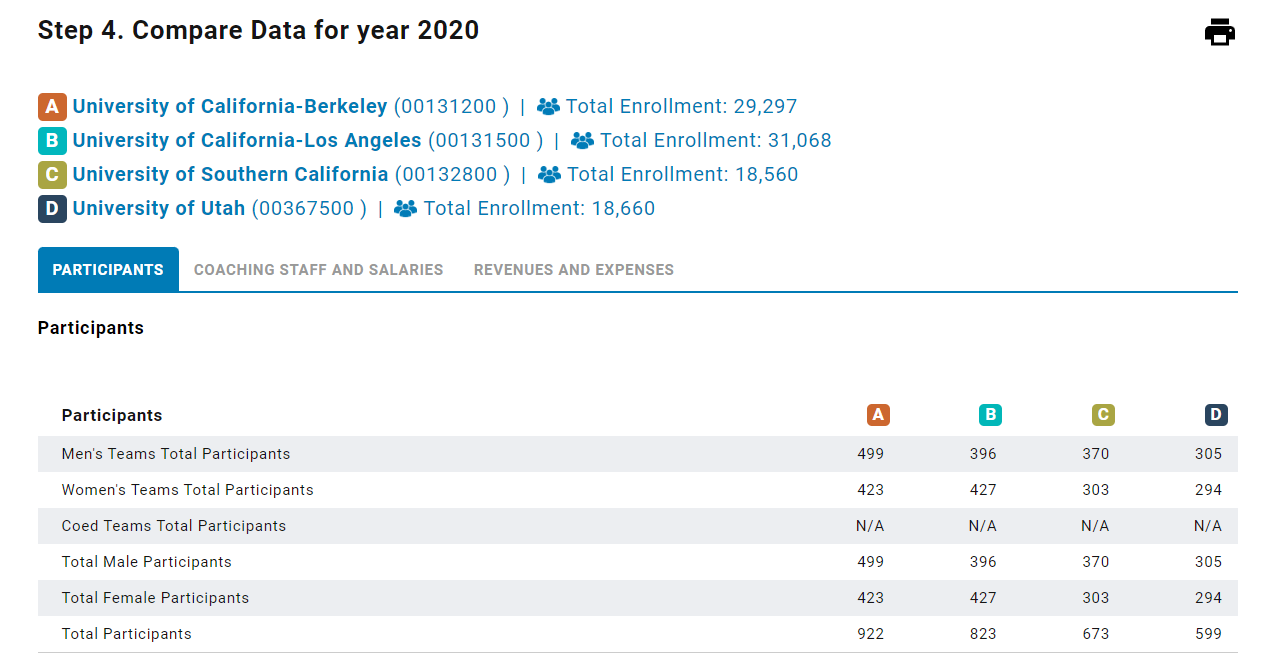Click Total Female Participants row label
The width and height of the screenshot is (1265, 664).
(156, 598)
